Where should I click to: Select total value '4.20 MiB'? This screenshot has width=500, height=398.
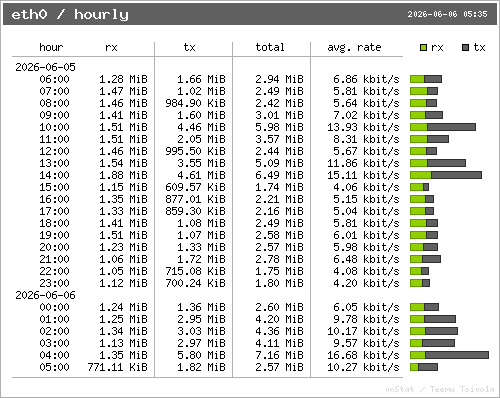pos(279,319)
